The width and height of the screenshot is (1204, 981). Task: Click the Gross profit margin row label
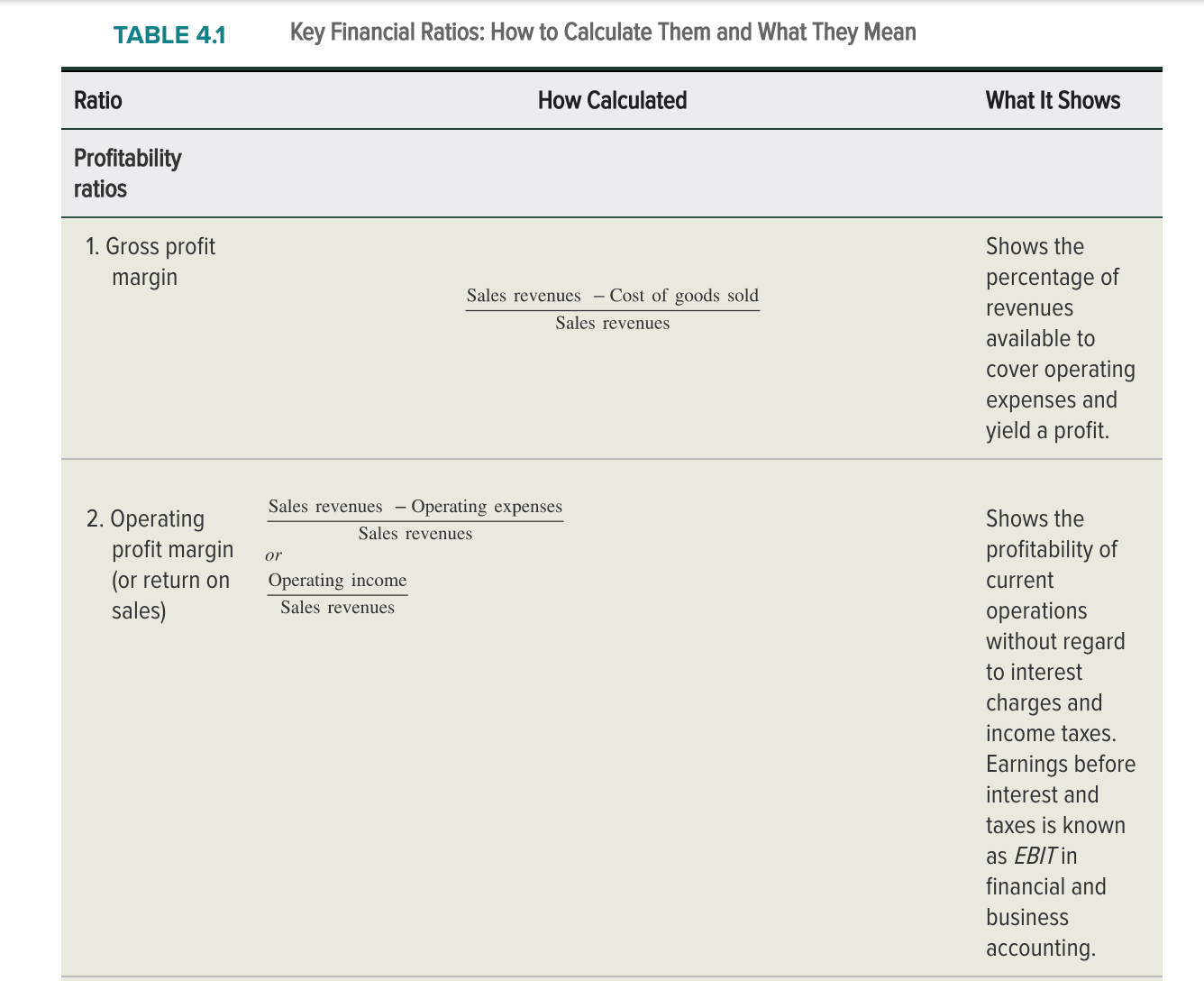point(150,261)
